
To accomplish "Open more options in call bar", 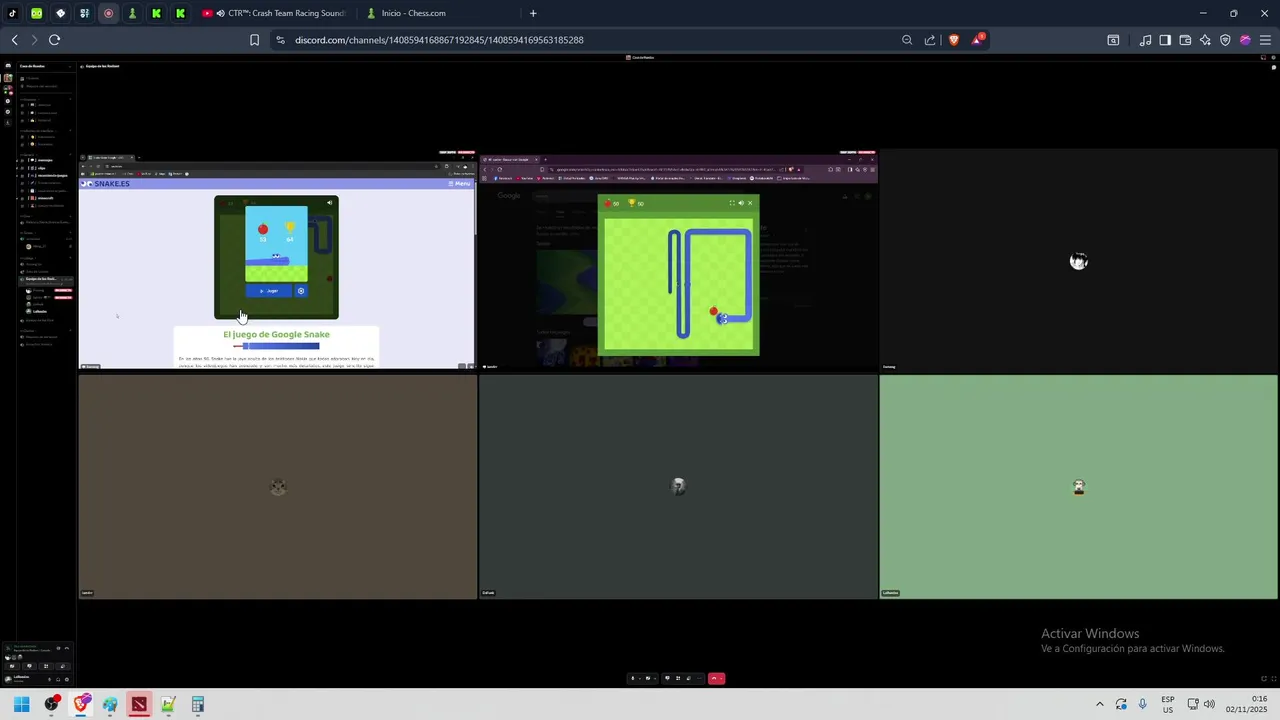I will click(699, 678).
